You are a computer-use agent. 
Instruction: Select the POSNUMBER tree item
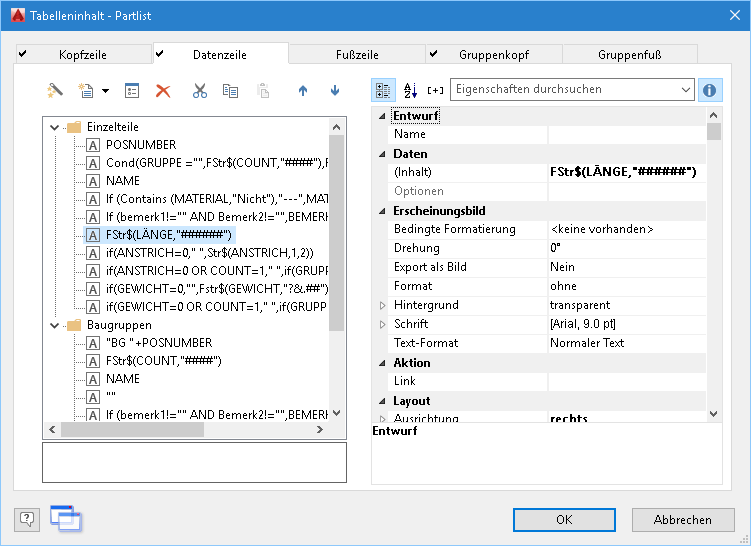(x=141, y=145)
